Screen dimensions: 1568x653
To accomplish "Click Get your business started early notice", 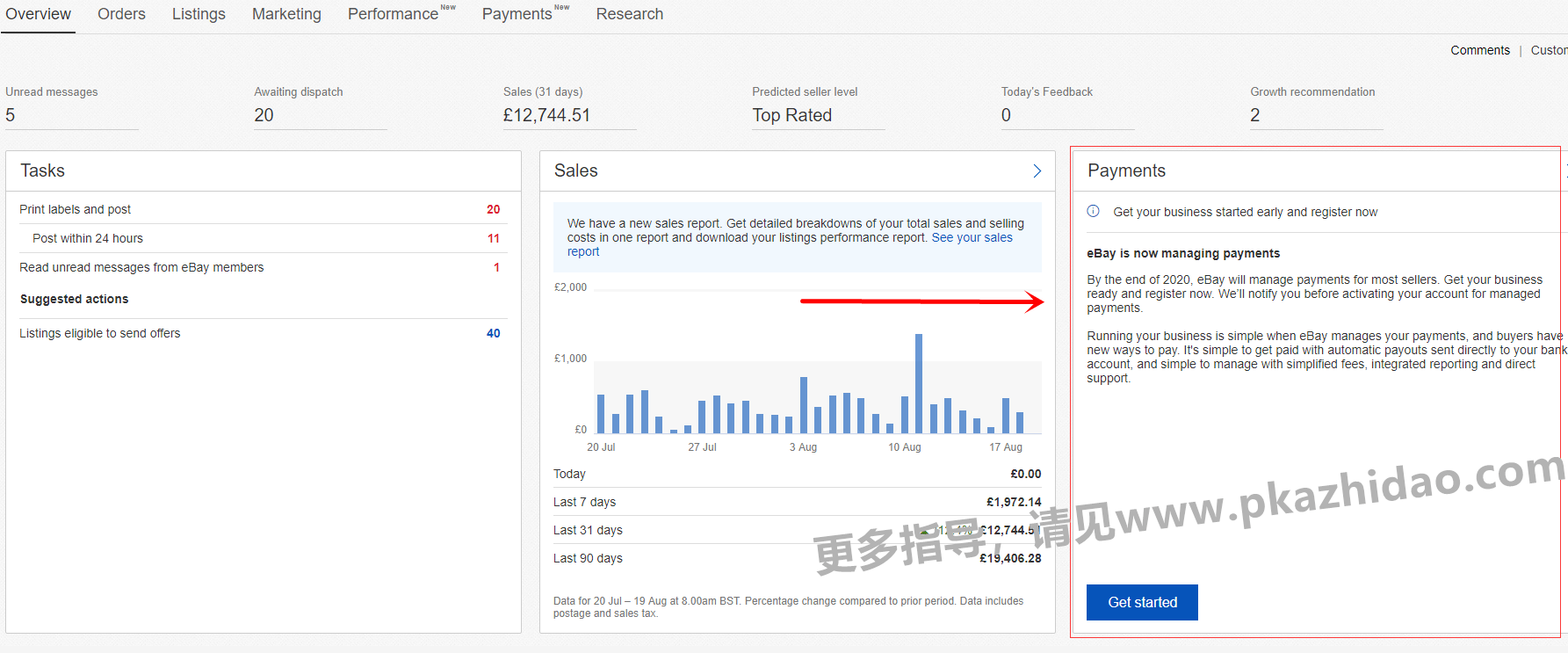I will point(1245,212).
